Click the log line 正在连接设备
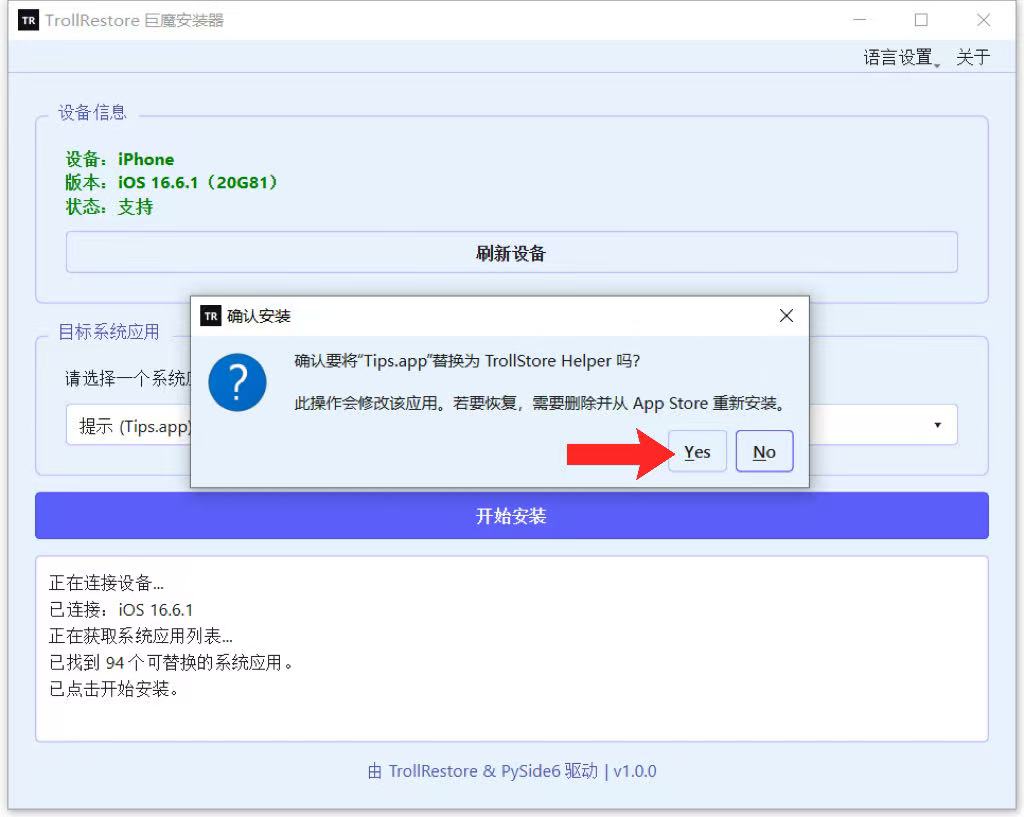This screenshot has height=817, width=1024. (106, 583)
